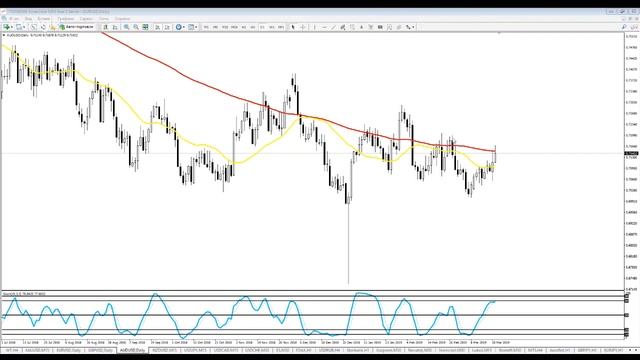Zoom in on the chart
The height and width of the screenshot is (360, 640).
[127, 27]
